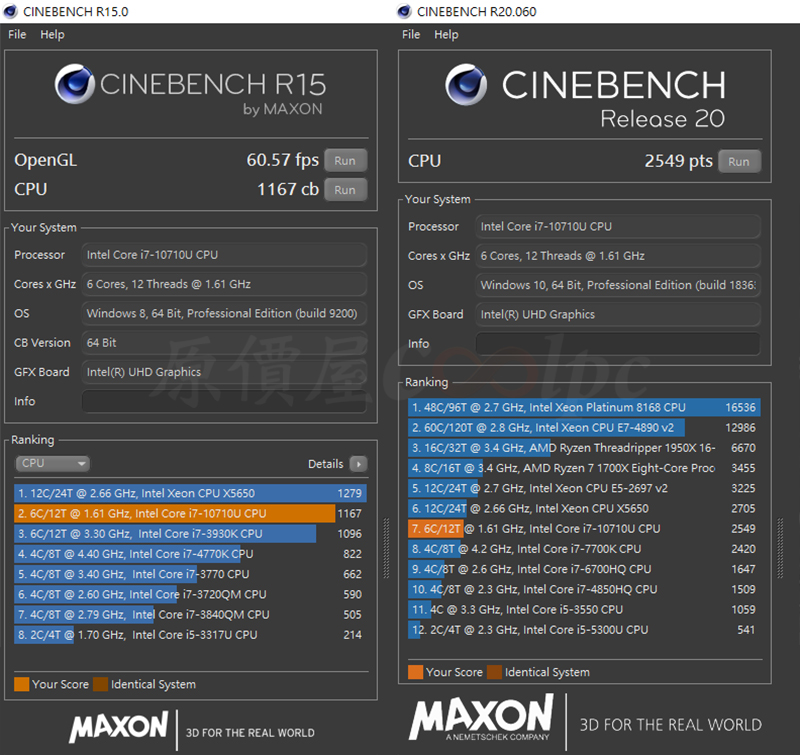Open the CPU ranking dropdown in R15
800x755 pixels.
[x=52, y=463]
